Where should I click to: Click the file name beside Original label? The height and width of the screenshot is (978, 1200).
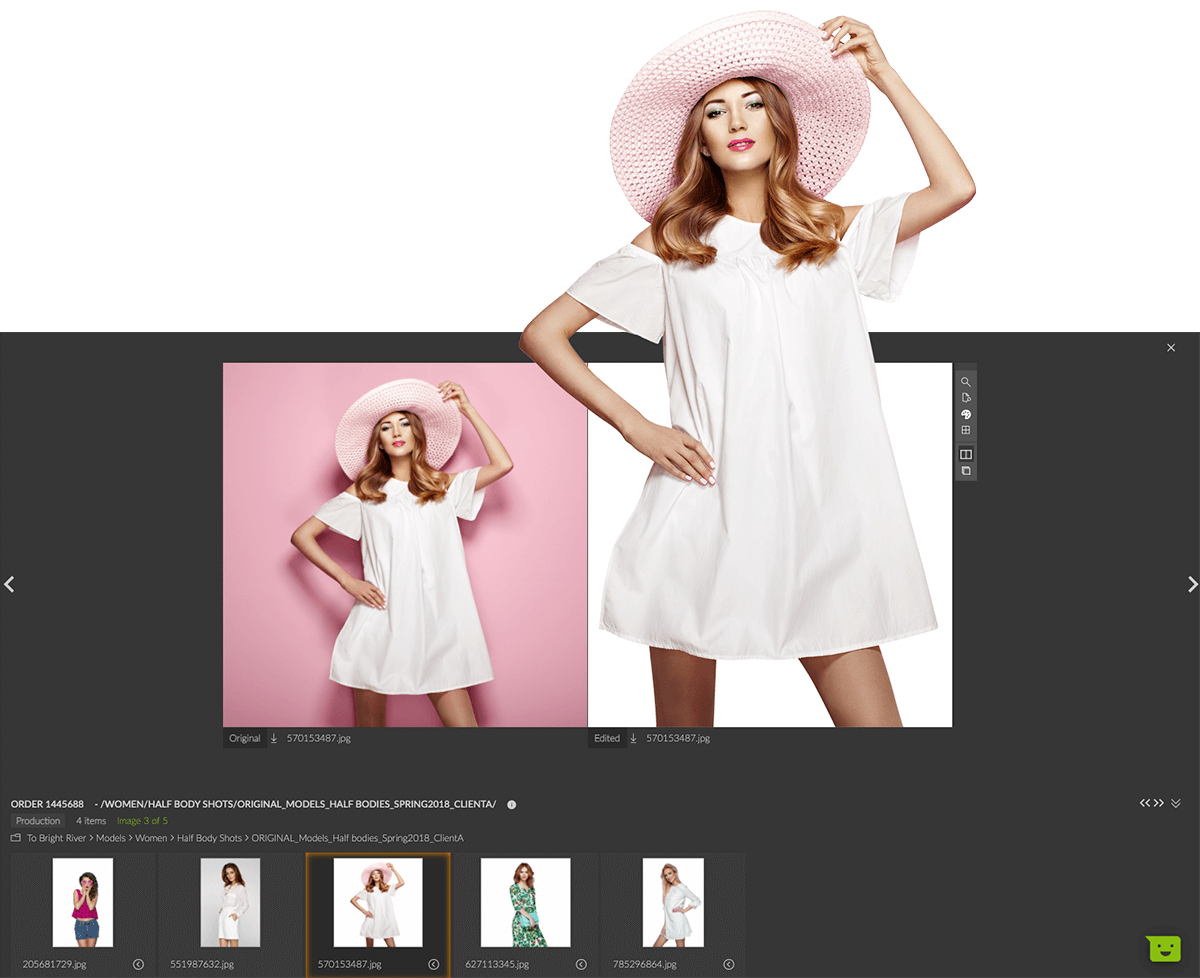(318, 738)
